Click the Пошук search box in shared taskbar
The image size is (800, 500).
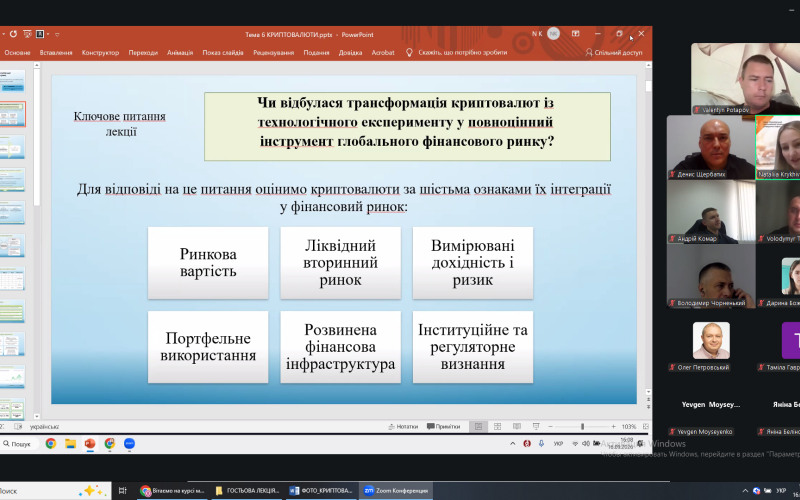17,444
